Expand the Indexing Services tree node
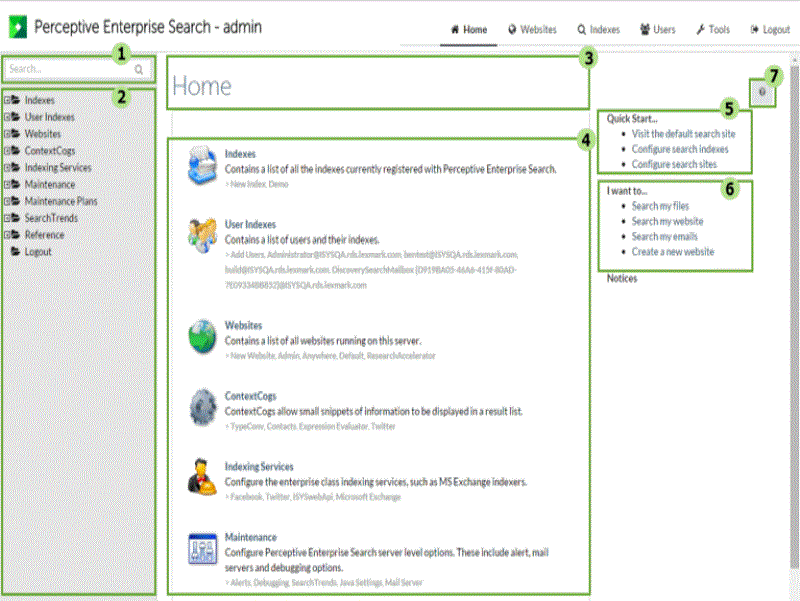 [7, 167]
